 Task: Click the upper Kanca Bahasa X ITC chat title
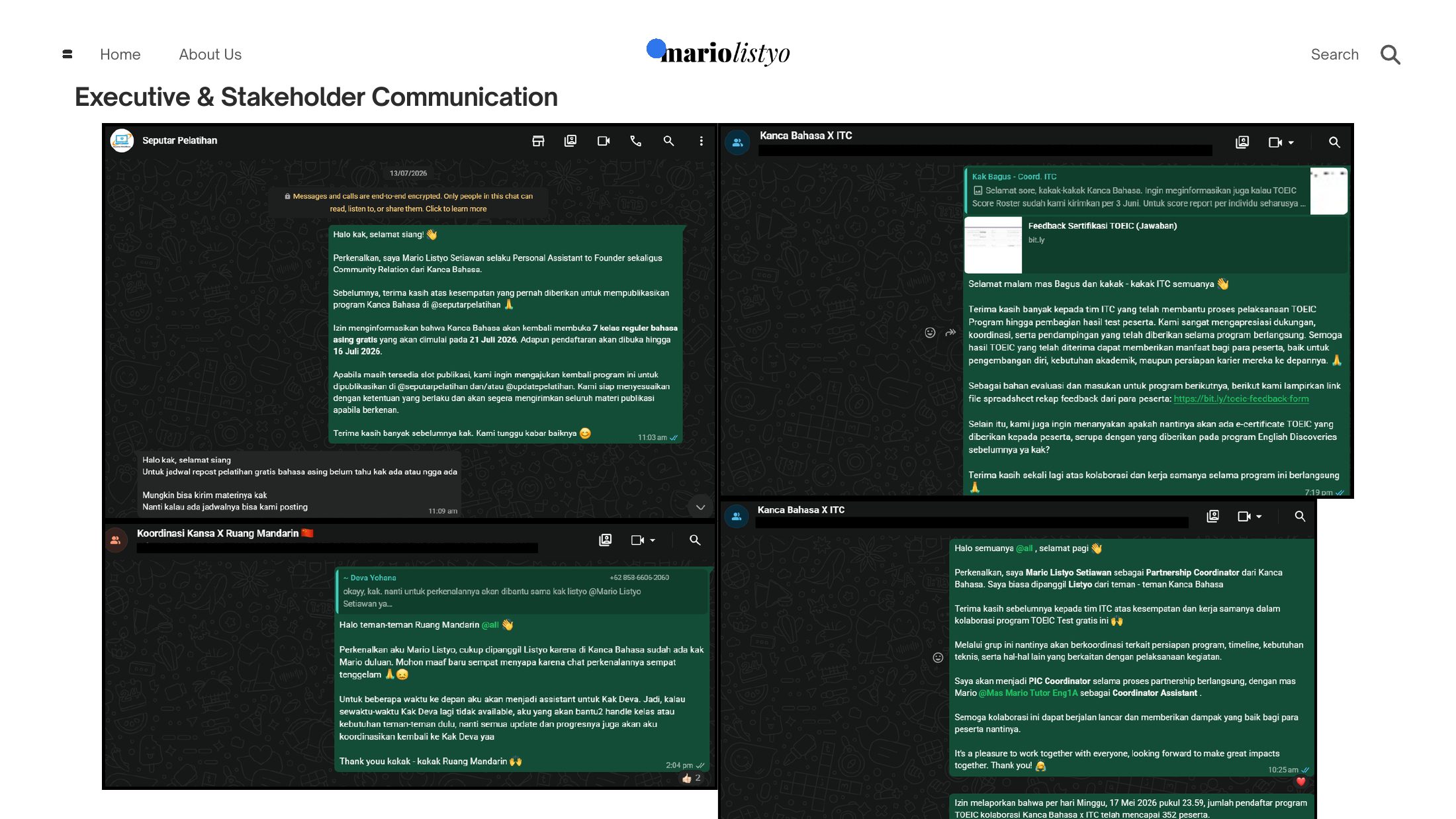pyautogui.click(x=805, y=136)
